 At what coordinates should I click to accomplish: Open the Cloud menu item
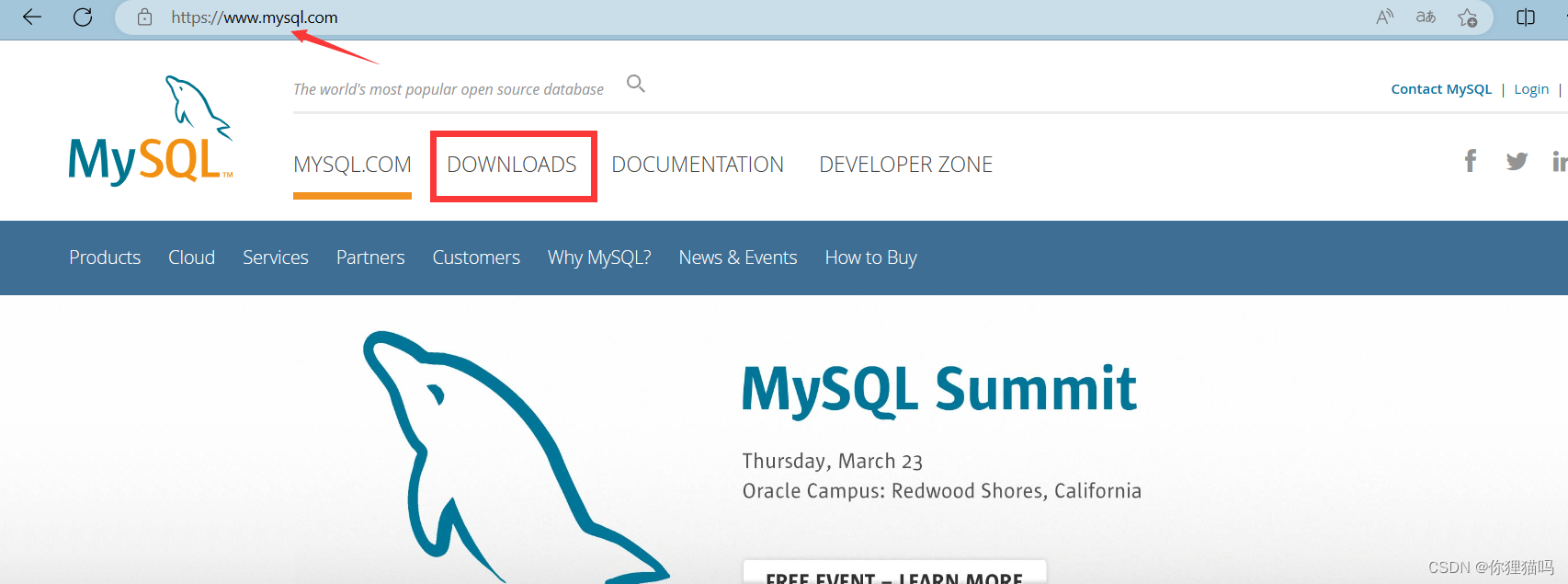click(x=191, y=258)
